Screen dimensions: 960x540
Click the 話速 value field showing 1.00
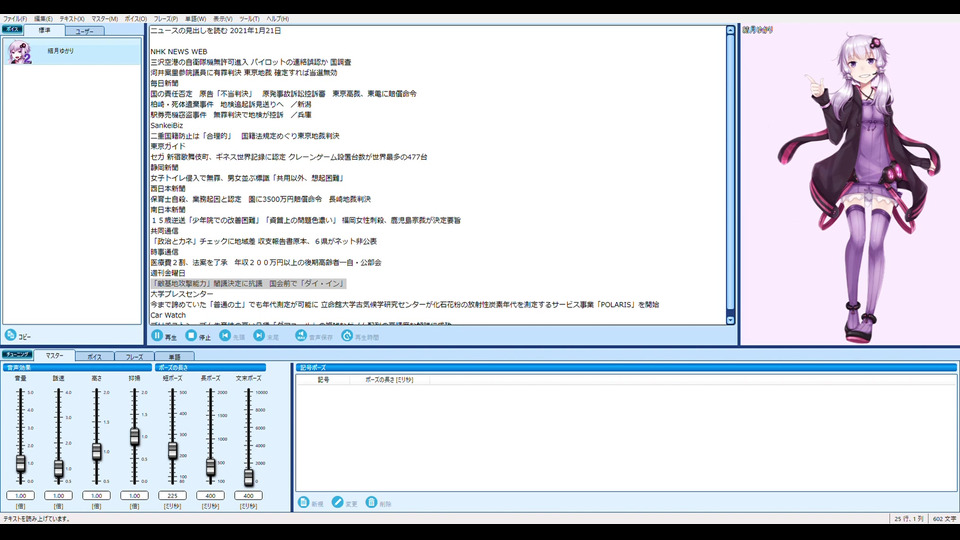click(x=59, y=495)
